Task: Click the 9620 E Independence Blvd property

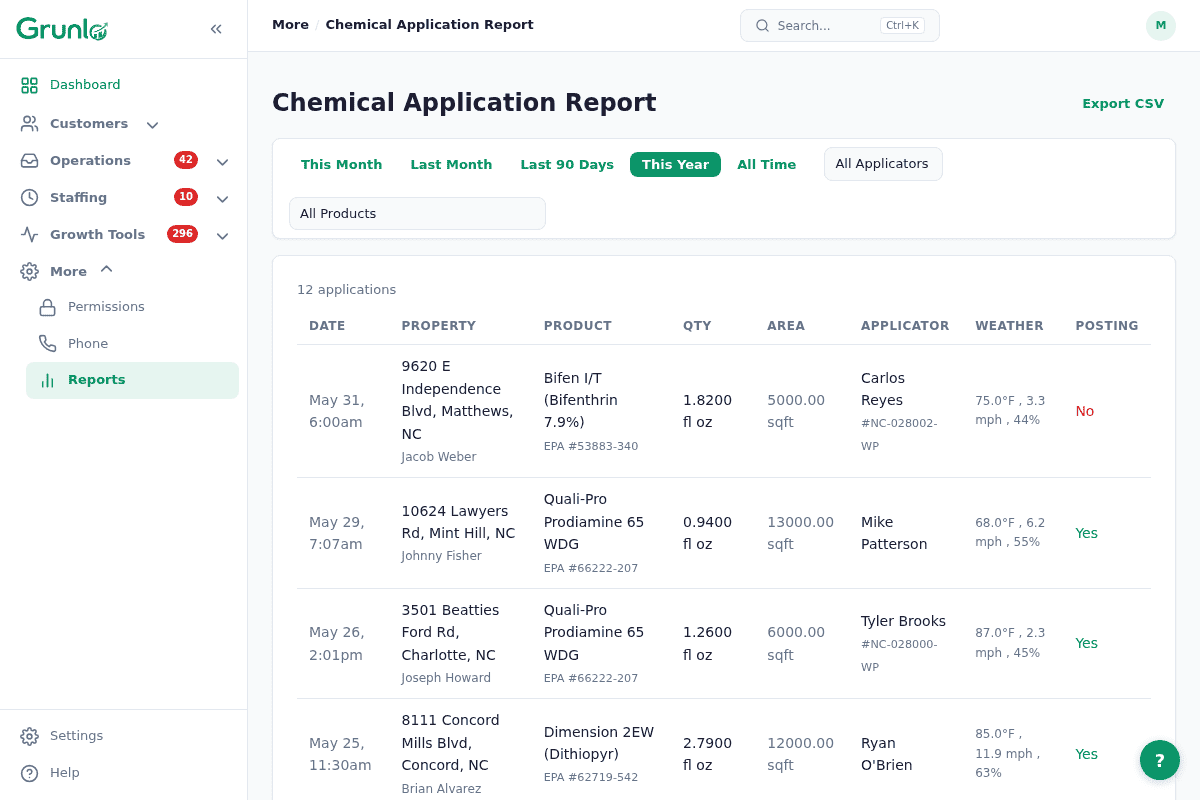Action: click(x=458, y=400)
